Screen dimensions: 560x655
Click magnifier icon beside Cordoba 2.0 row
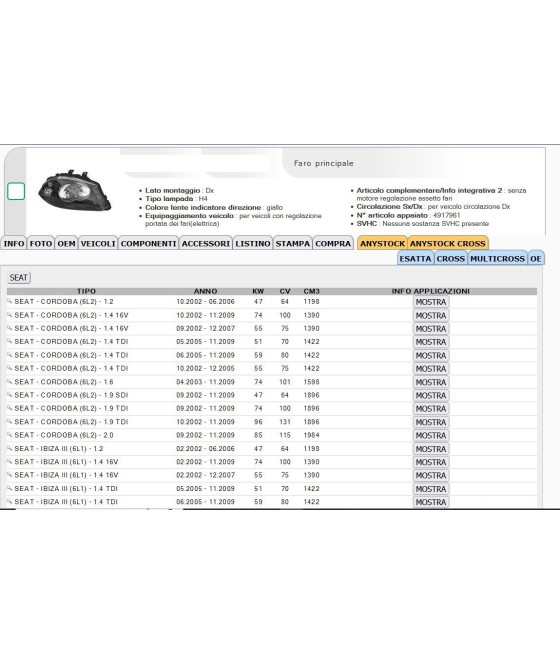coord(10,435)
